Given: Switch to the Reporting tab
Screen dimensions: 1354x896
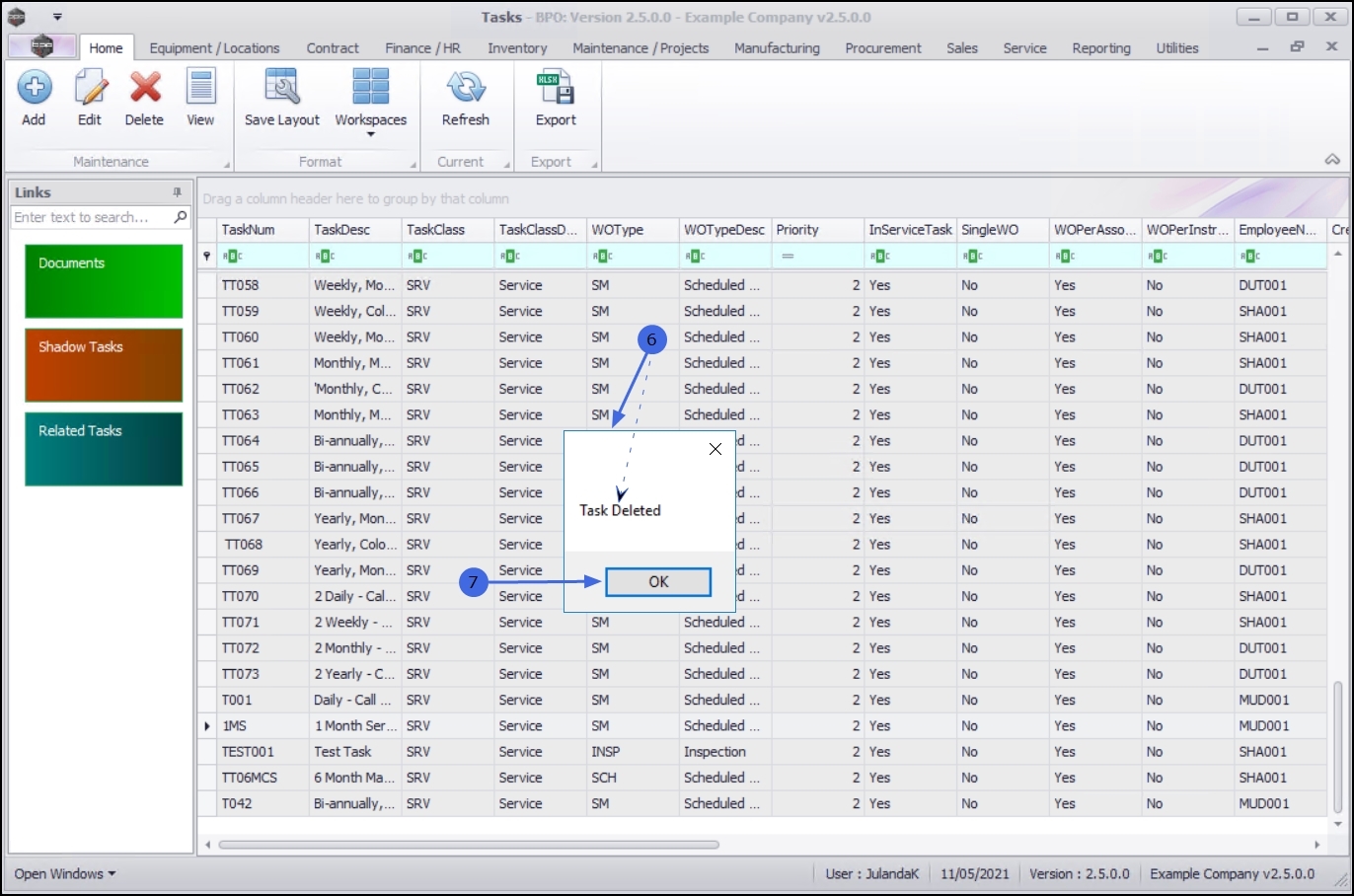Looking at the screenshot, I should (x=1101, y=48).
